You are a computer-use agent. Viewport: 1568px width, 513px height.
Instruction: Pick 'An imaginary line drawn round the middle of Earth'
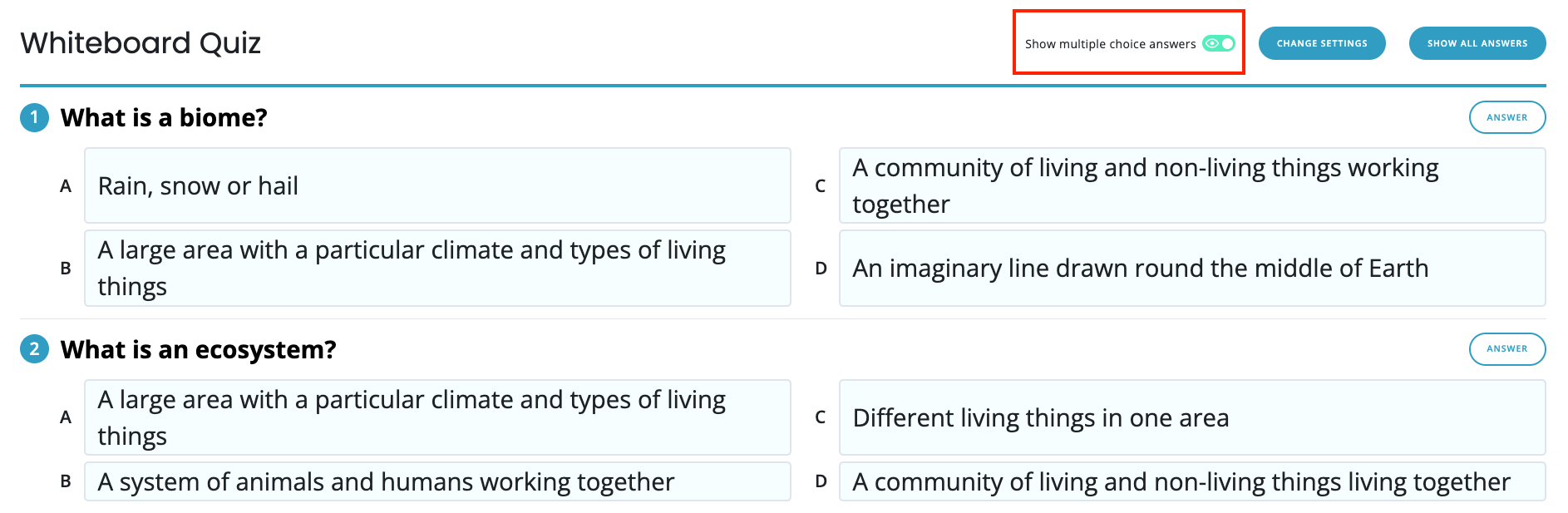[1191, 268]
